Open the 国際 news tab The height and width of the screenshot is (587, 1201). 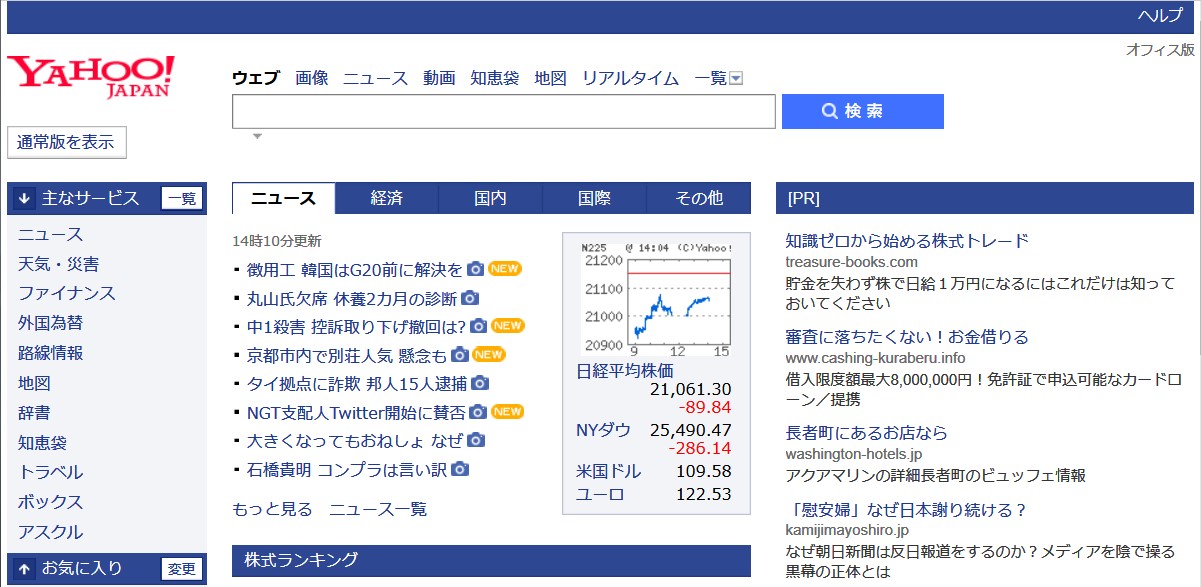point(592,197)
